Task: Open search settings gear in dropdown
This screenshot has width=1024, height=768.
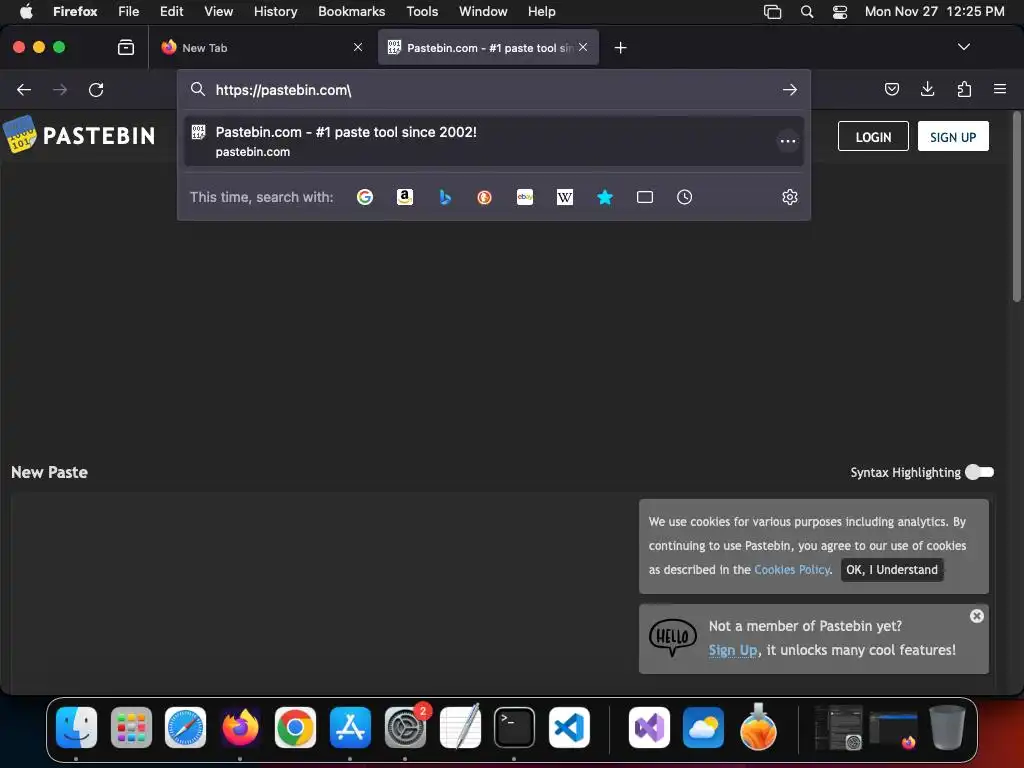Action: coord(790,197)
